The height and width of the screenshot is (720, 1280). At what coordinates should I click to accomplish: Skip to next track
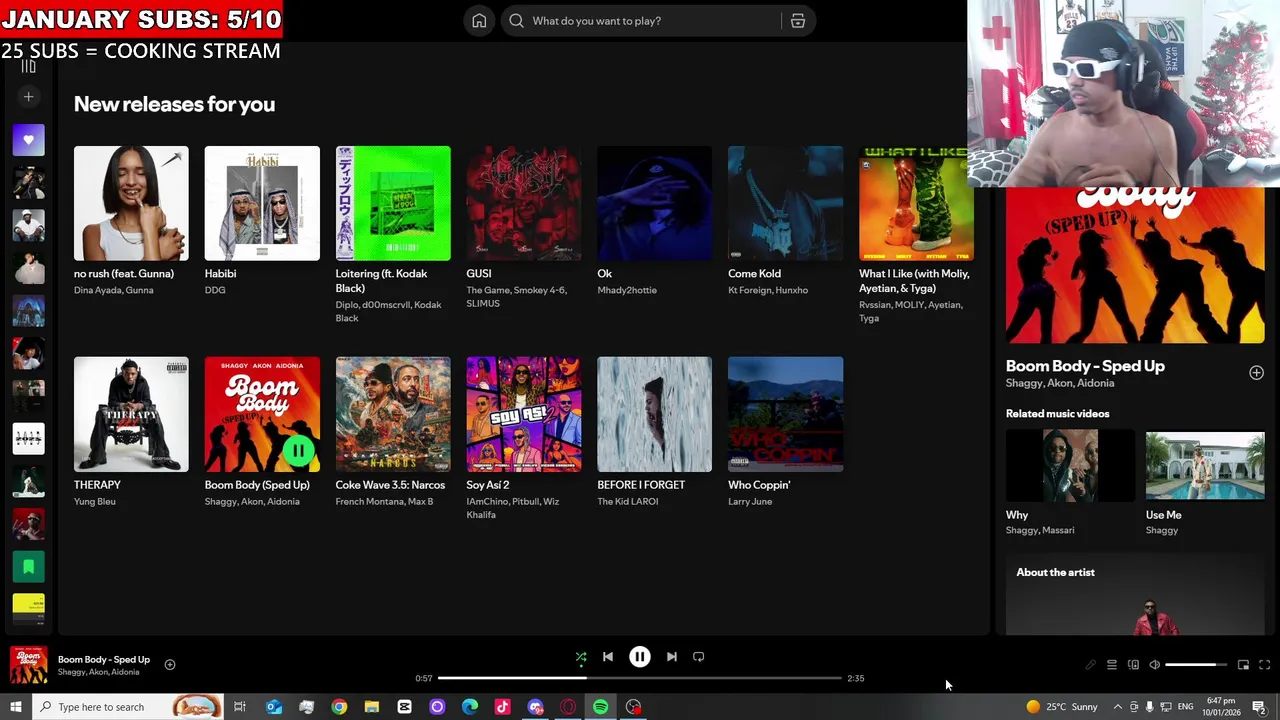pyautogui.click(x=672, y=657)
